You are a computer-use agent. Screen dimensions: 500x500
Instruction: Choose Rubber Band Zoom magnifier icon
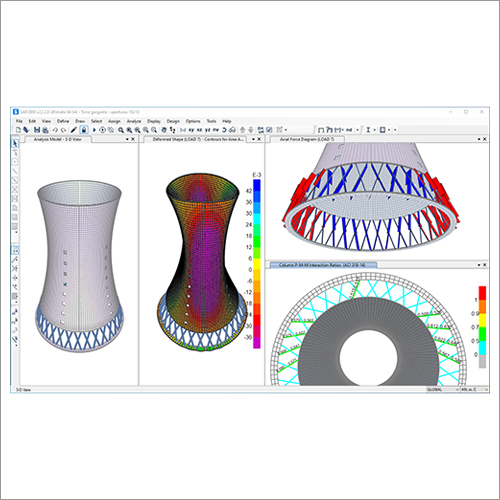coord(121,130)
